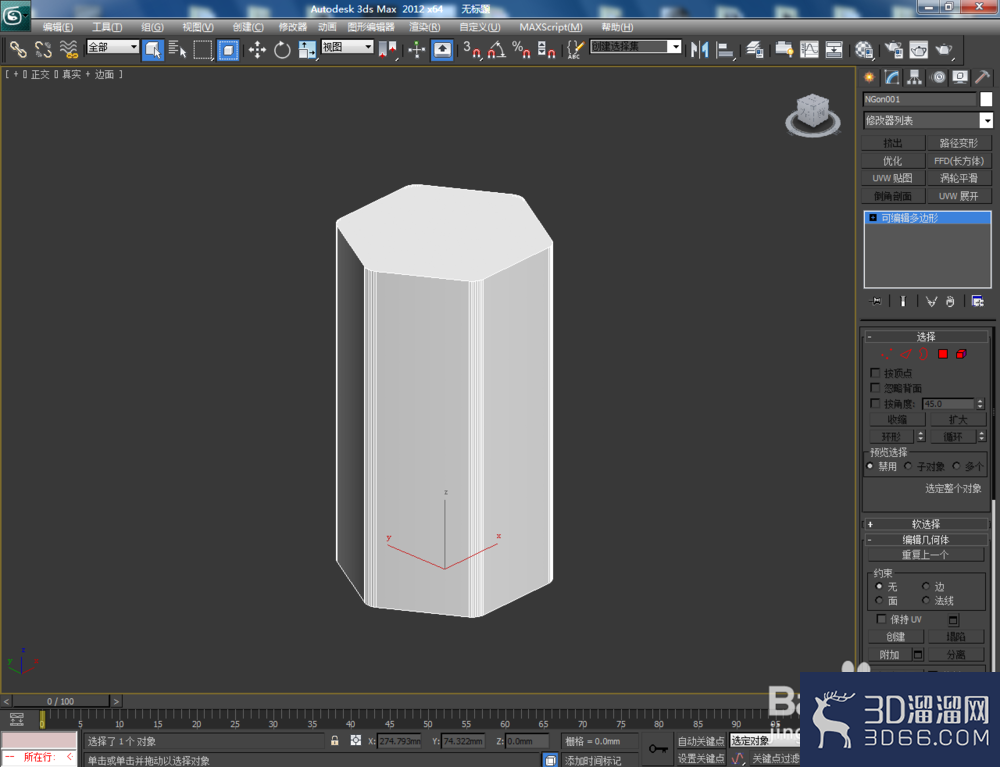1000x767 pixels.
Task: Select Element sub-object level
Action: 961,354
